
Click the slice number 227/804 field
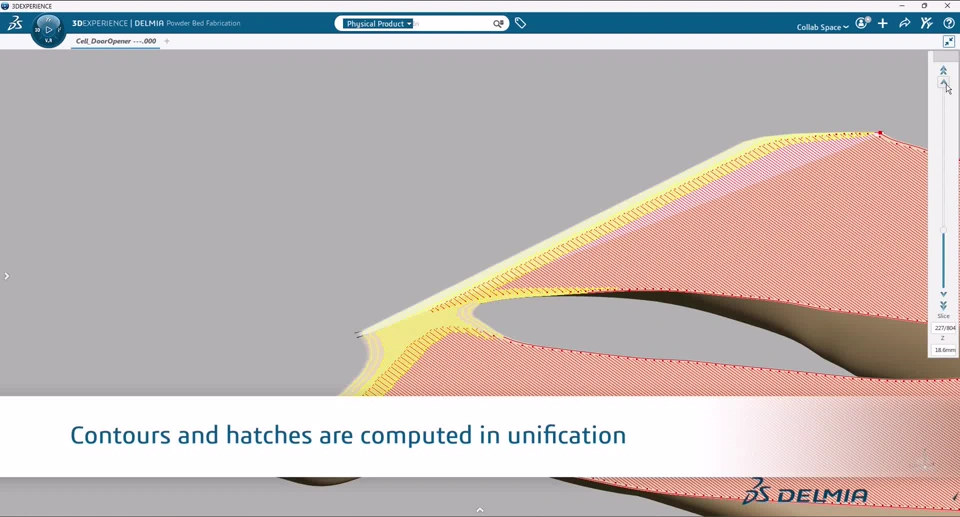pos(944,328)
